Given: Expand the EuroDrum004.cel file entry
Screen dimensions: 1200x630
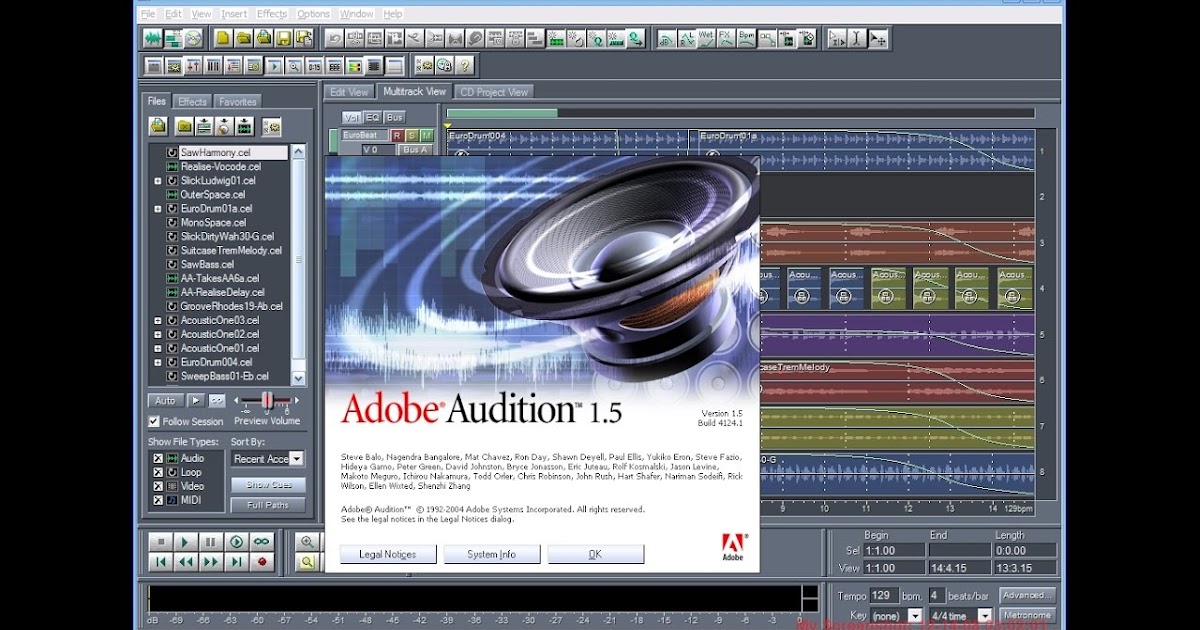Looking at the screenshot, I should click(x=158, y=362).
